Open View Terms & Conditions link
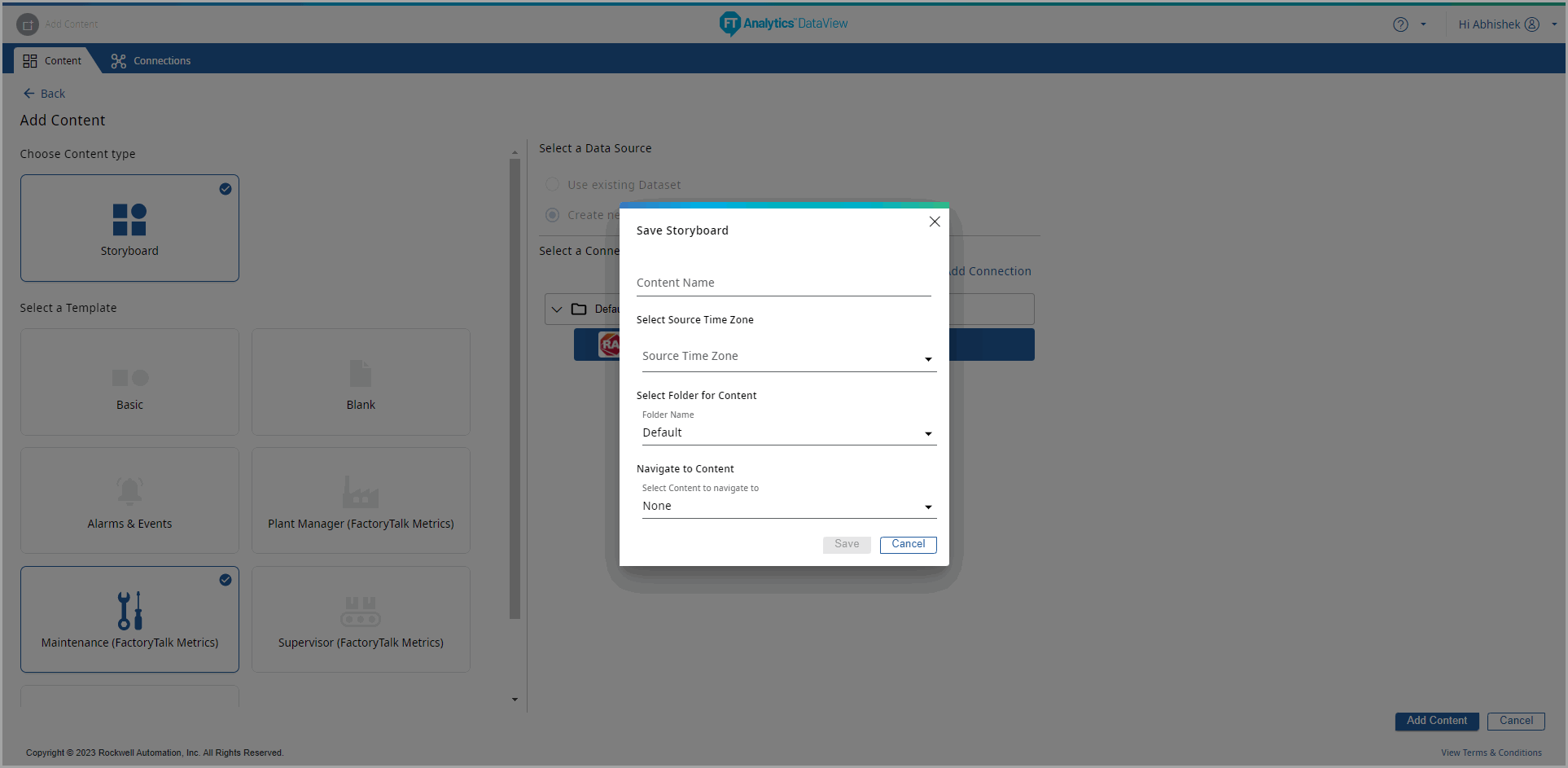The height and width of the screenshot is (768, 1568). pos(1491,753)
